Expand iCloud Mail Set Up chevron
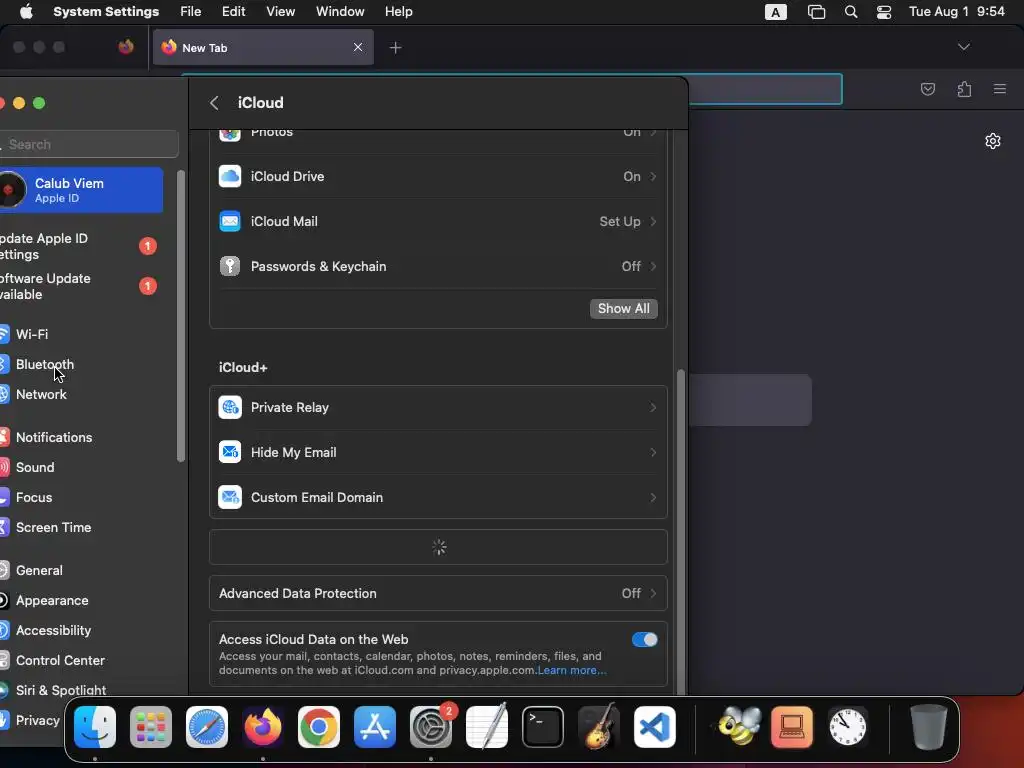 [653, 221]
